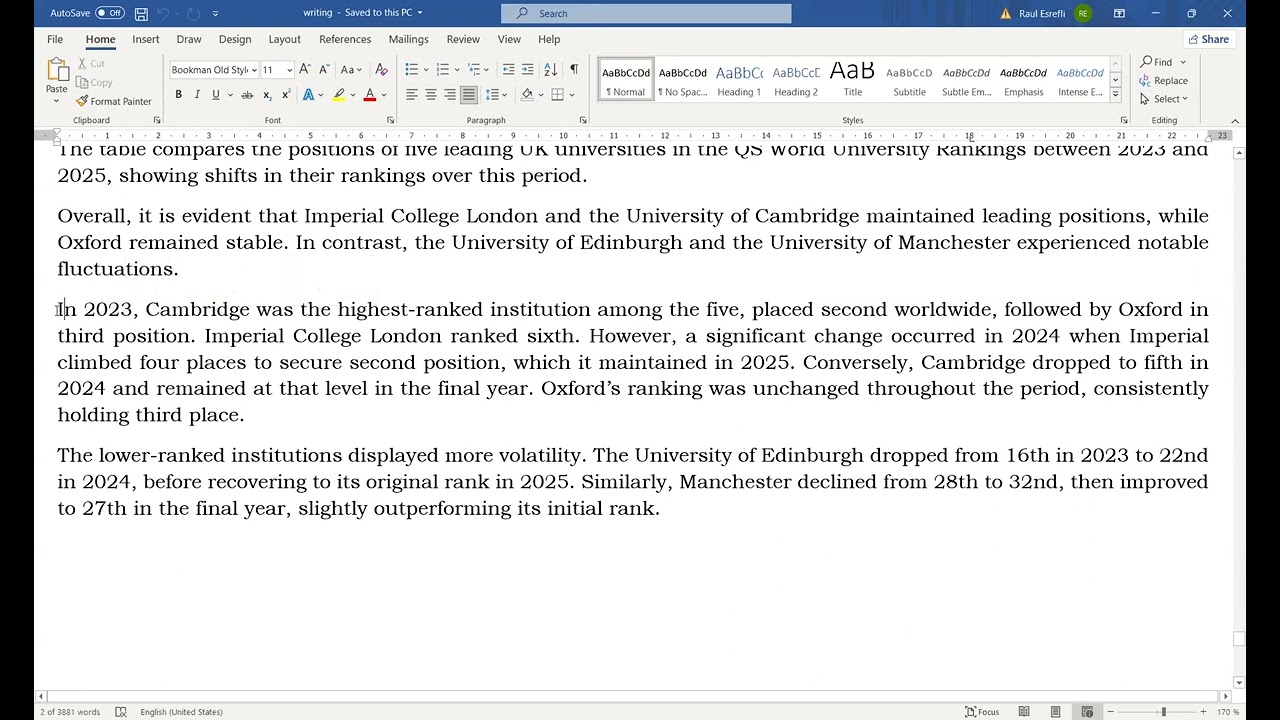Center align the paragraph
The height and width of the screenshot is (720, 1280).
tap(431, 95)
